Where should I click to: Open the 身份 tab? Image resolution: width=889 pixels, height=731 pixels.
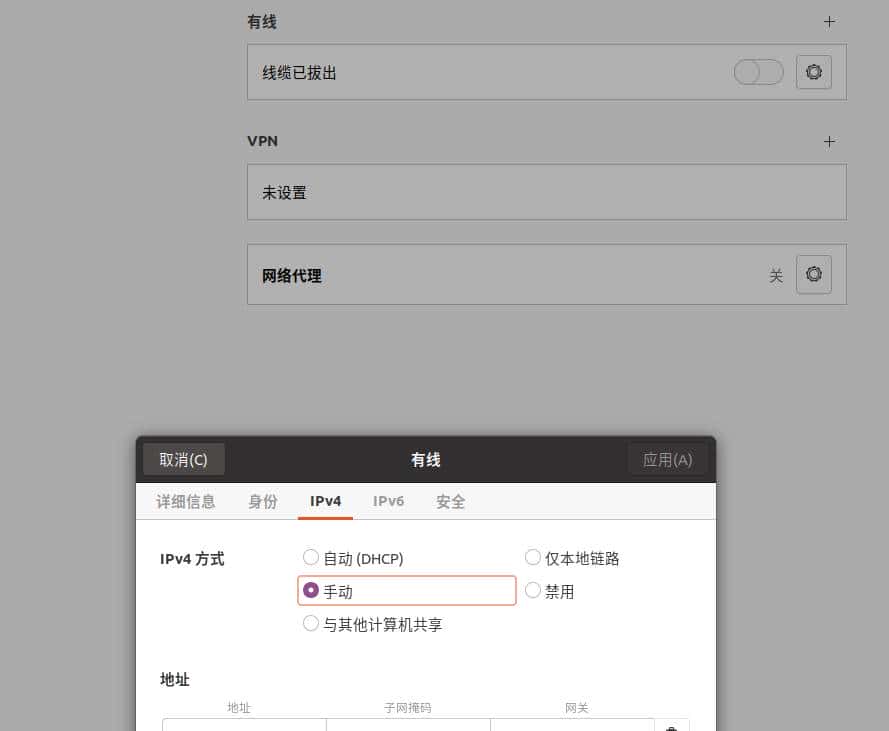262,501
